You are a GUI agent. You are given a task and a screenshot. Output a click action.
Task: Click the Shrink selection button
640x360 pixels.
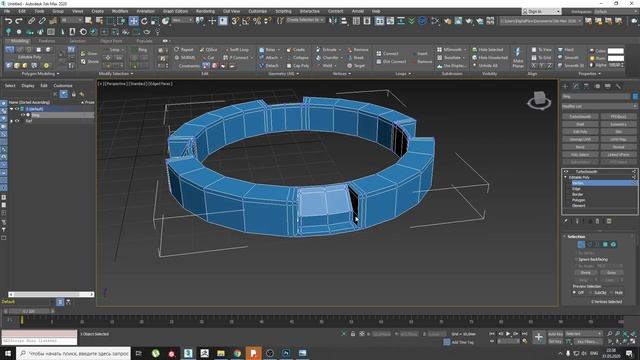click(586, 272)
